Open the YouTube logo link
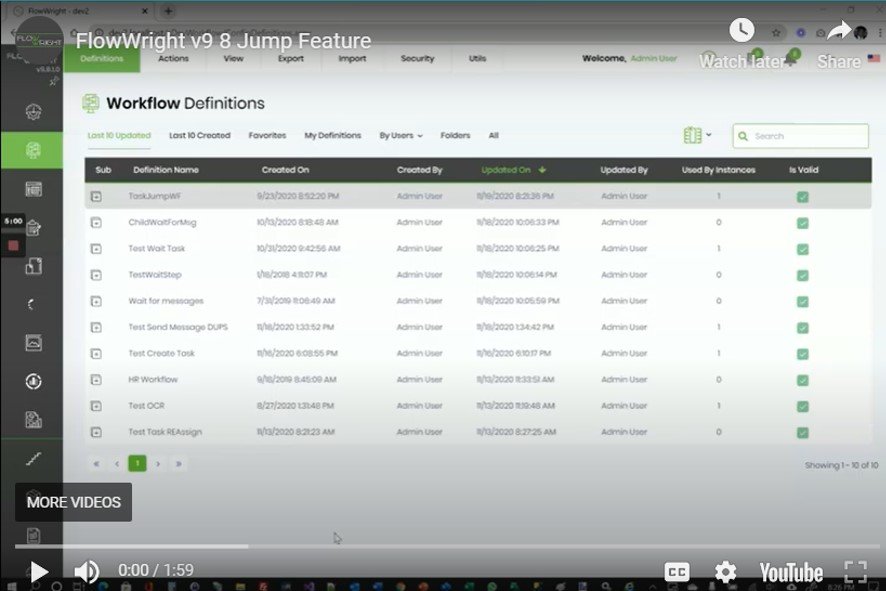The height and width of the screenshot is (591, 886). point(790,572)
